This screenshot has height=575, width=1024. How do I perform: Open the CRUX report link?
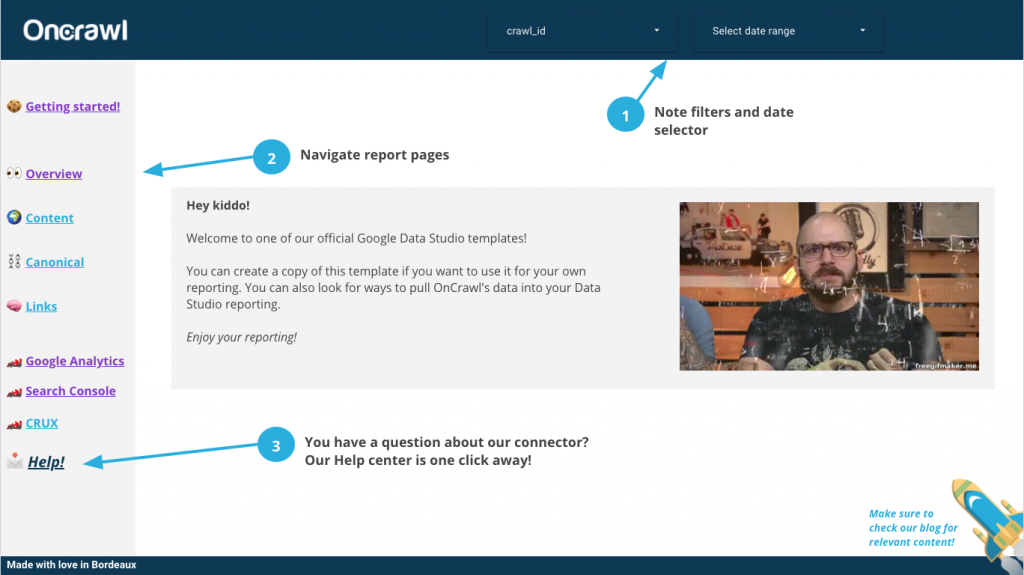(42, 423)
